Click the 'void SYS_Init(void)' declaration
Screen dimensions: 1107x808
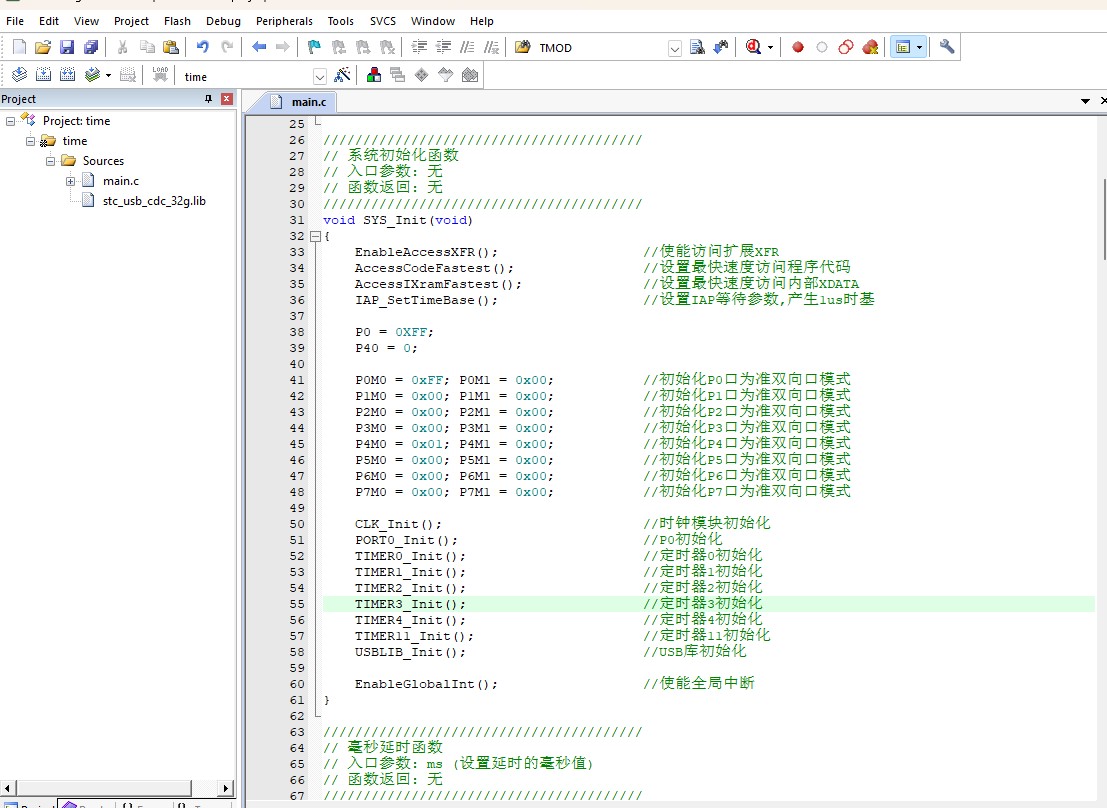pyautogui.click(x=397, y=220)
